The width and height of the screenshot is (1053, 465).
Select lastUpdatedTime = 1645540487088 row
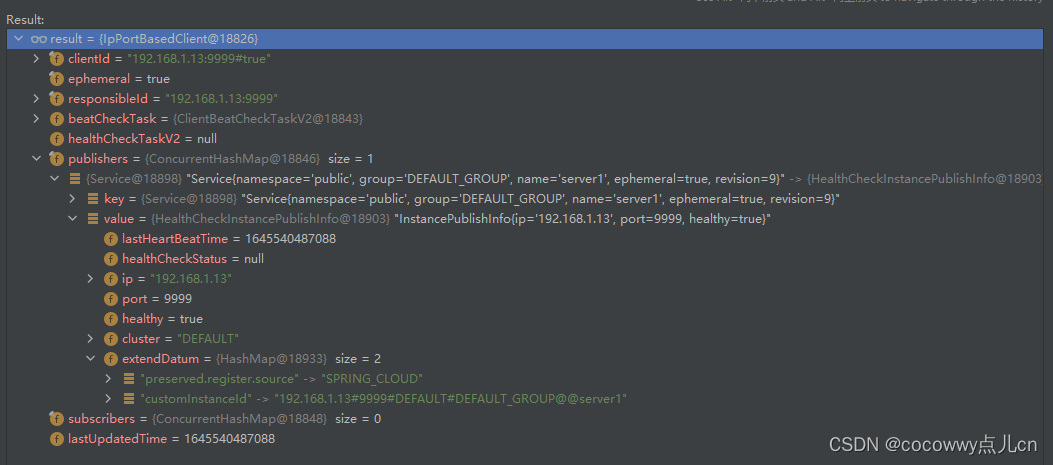[526, 438]
